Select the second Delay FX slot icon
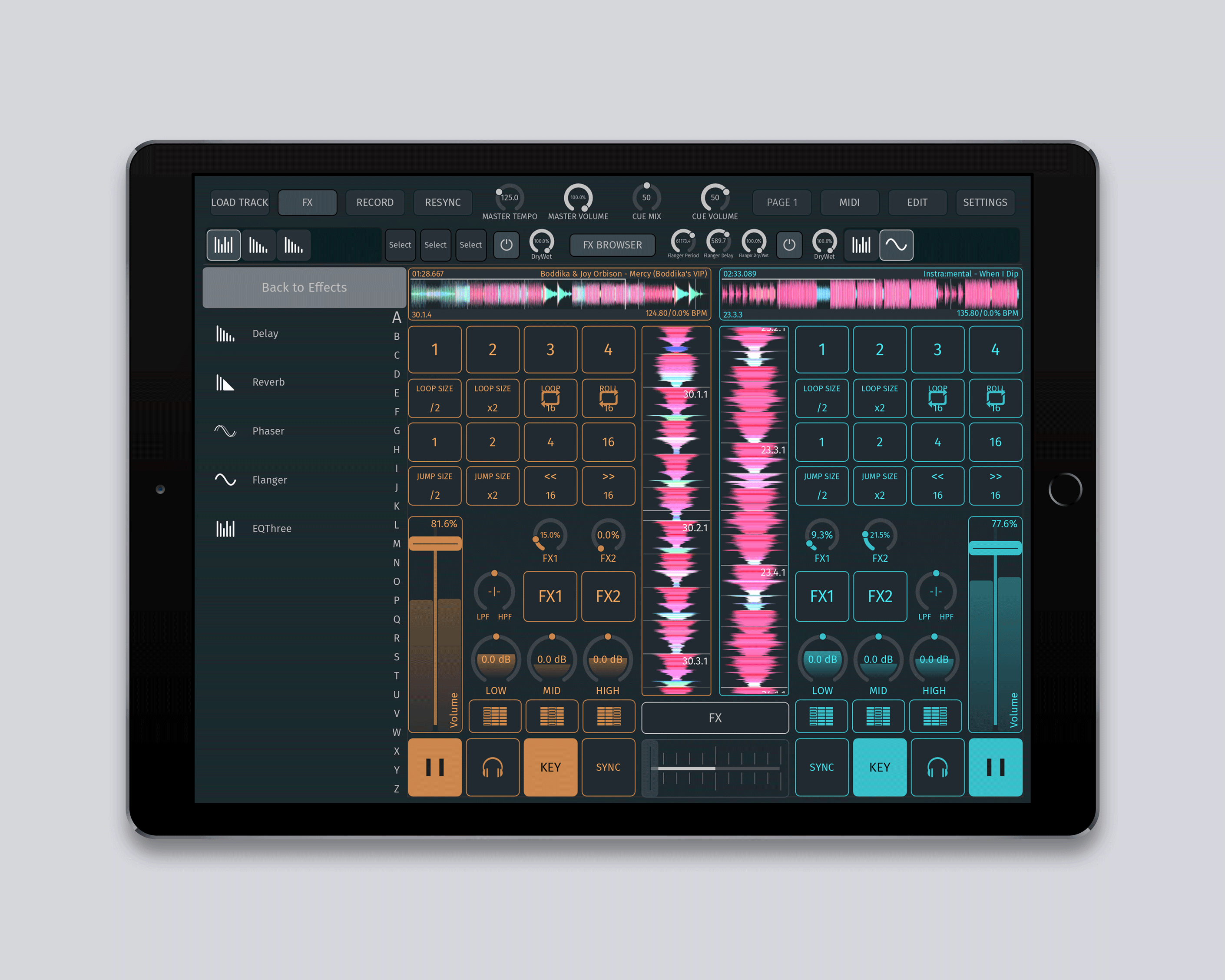Viewport: 1225px width, 980px height. [x=258, y=245]
